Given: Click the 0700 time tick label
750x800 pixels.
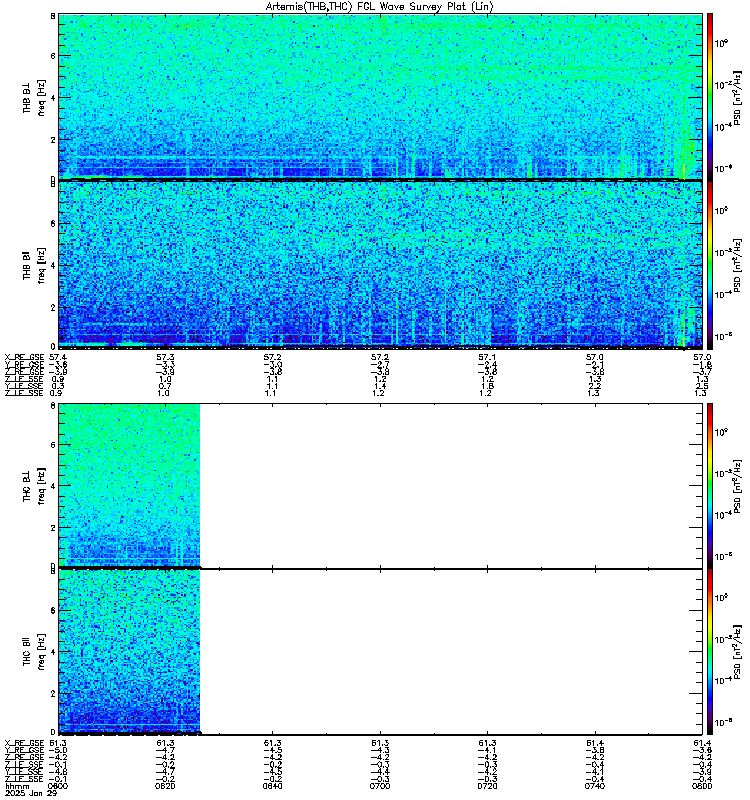Looking at the screenshot, I should [x=380, y=786].
